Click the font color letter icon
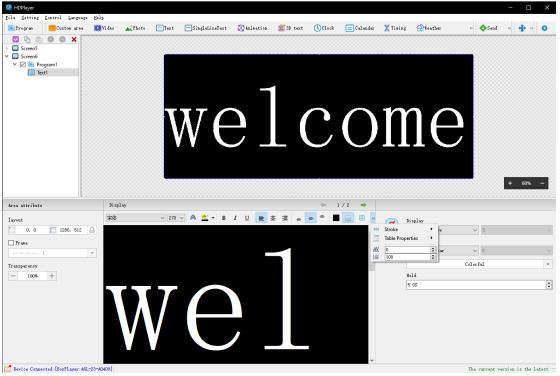This screenshot has height=376, width=560. pyautogui.click(x=193, y=217)
